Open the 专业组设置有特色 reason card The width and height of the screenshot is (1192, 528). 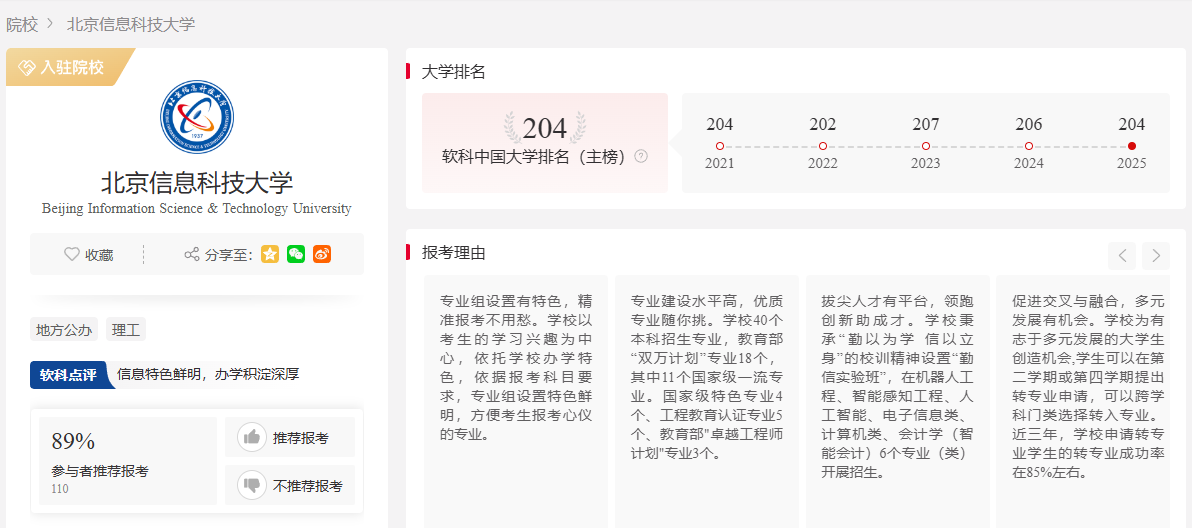(x=516, y=401)
